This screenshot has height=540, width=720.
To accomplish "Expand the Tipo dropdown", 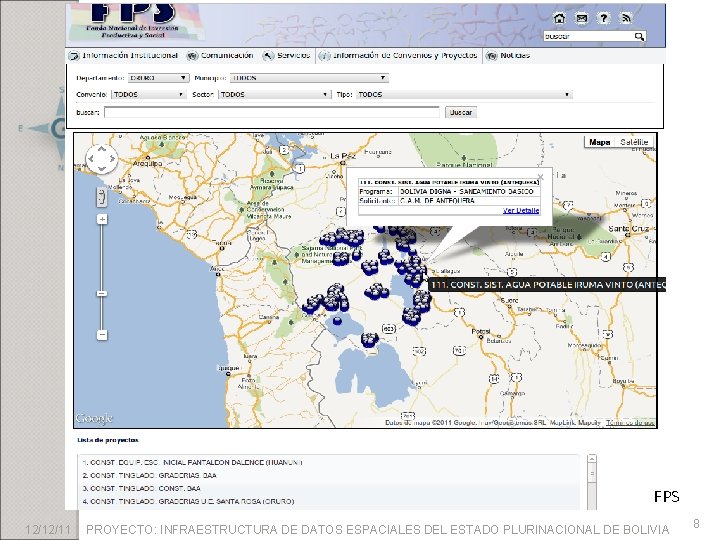I will (x=463, y=95).
